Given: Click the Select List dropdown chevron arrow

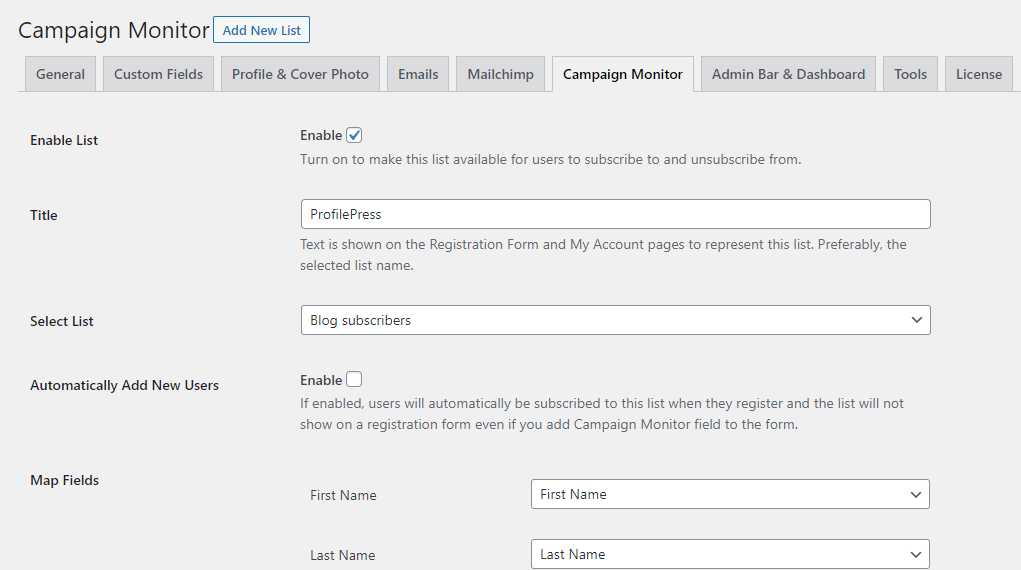Looking at the screenshot, I should pos(916,321).
